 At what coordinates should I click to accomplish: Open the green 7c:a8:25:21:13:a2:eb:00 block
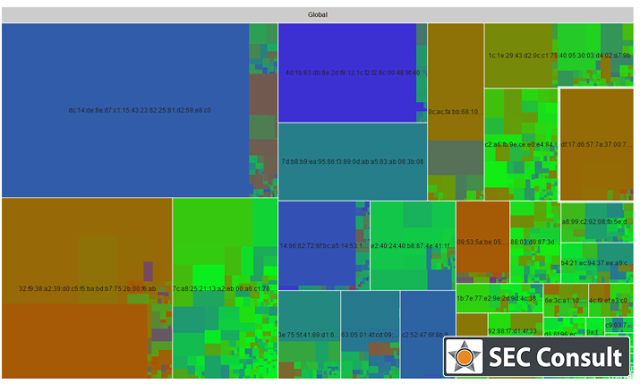pyautogui.click(x=225, y=289)
